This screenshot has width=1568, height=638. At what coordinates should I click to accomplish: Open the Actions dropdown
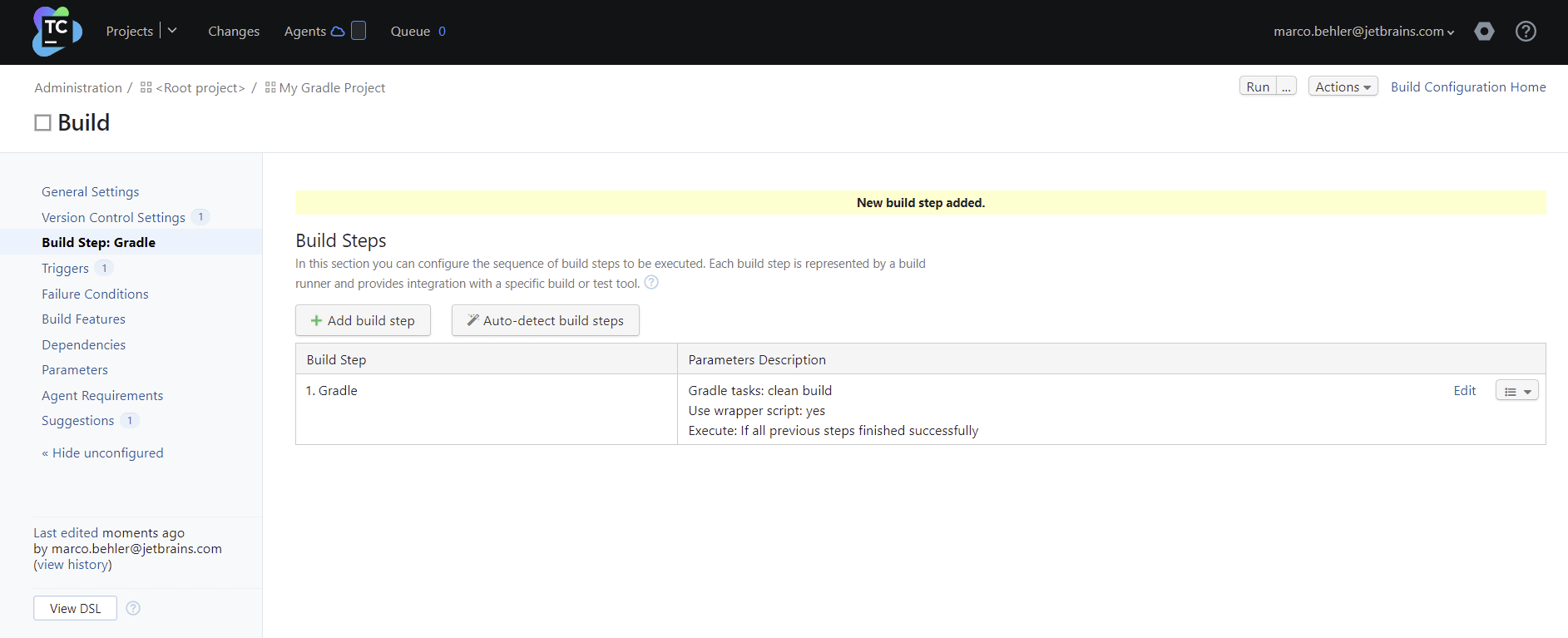click(1343, 87)
